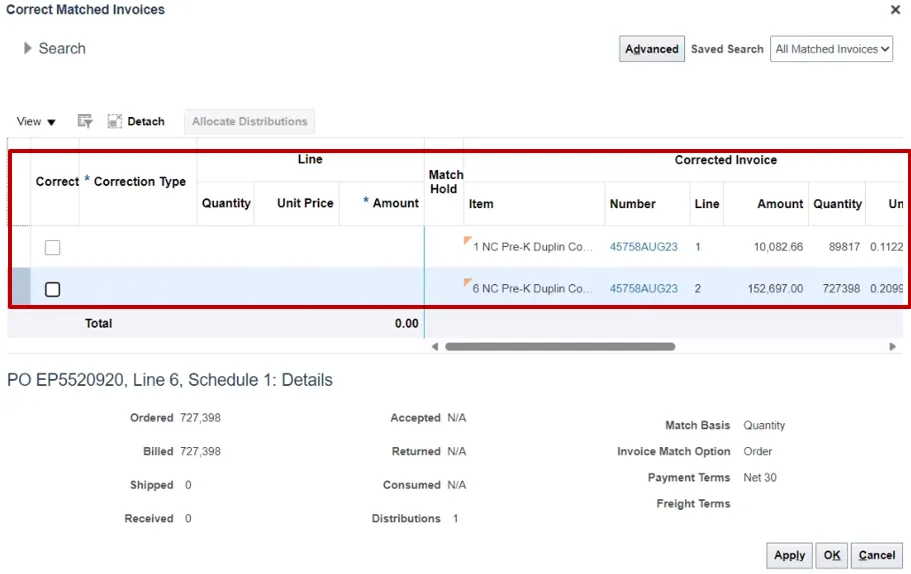Click the unit price 0.1122 cell
The width and height of the screenshot is (911, 574).
click(886, 247)
